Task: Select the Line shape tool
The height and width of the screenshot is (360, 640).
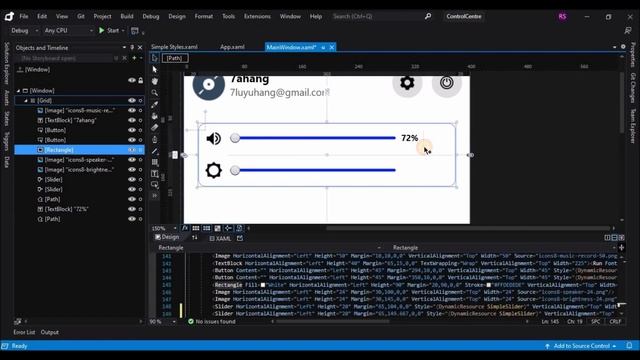Action: pos(155,151)
